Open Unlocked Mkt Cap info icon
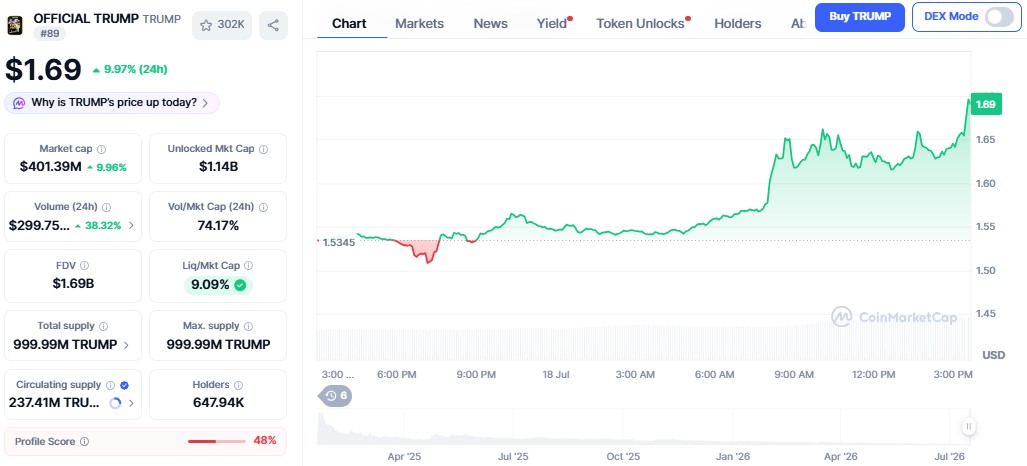 pos(263,149)
